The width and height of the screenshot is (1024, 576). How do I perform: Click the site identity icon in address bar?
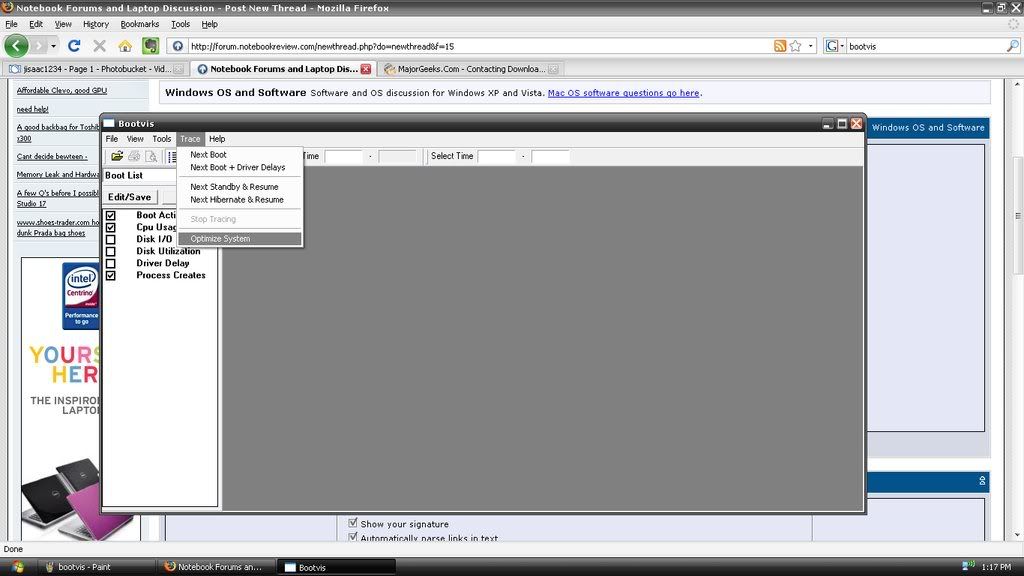[x=178, y=46]
